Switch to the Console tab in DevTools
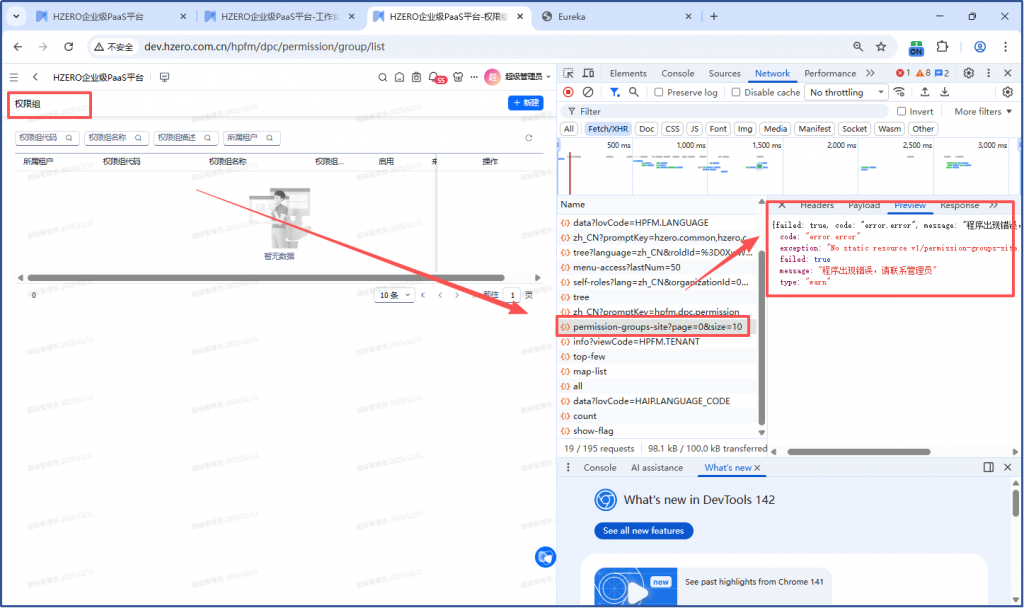This screenshot has height=608, width=1024. click(677, 73)
